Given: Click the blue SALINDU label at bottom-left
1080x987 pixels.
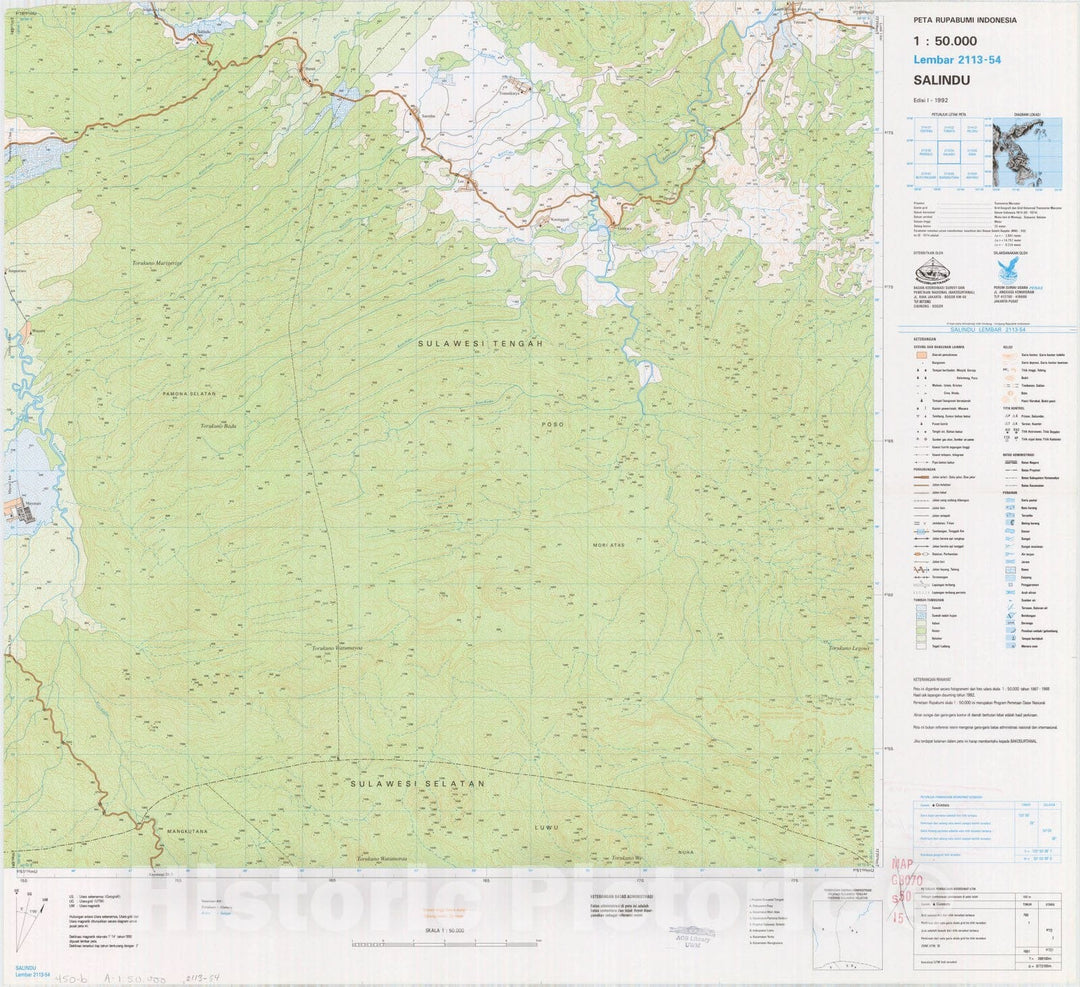Looking at the screenshot, I should [26, 969].
